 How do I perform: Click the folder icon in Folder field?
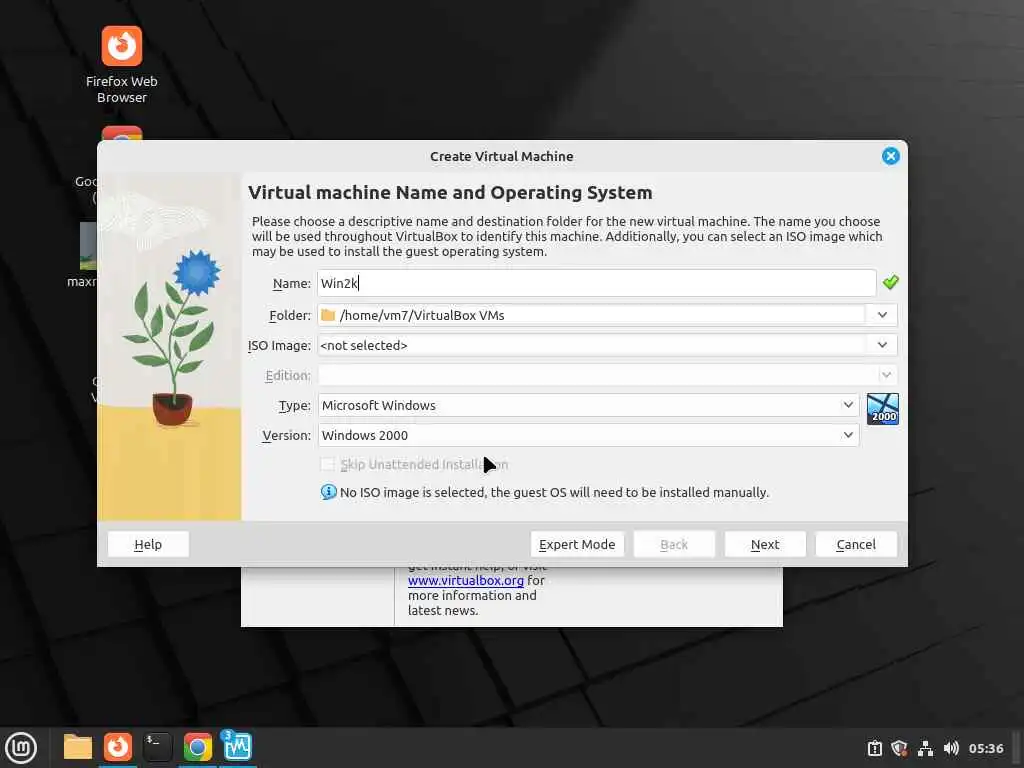(328, 315)
